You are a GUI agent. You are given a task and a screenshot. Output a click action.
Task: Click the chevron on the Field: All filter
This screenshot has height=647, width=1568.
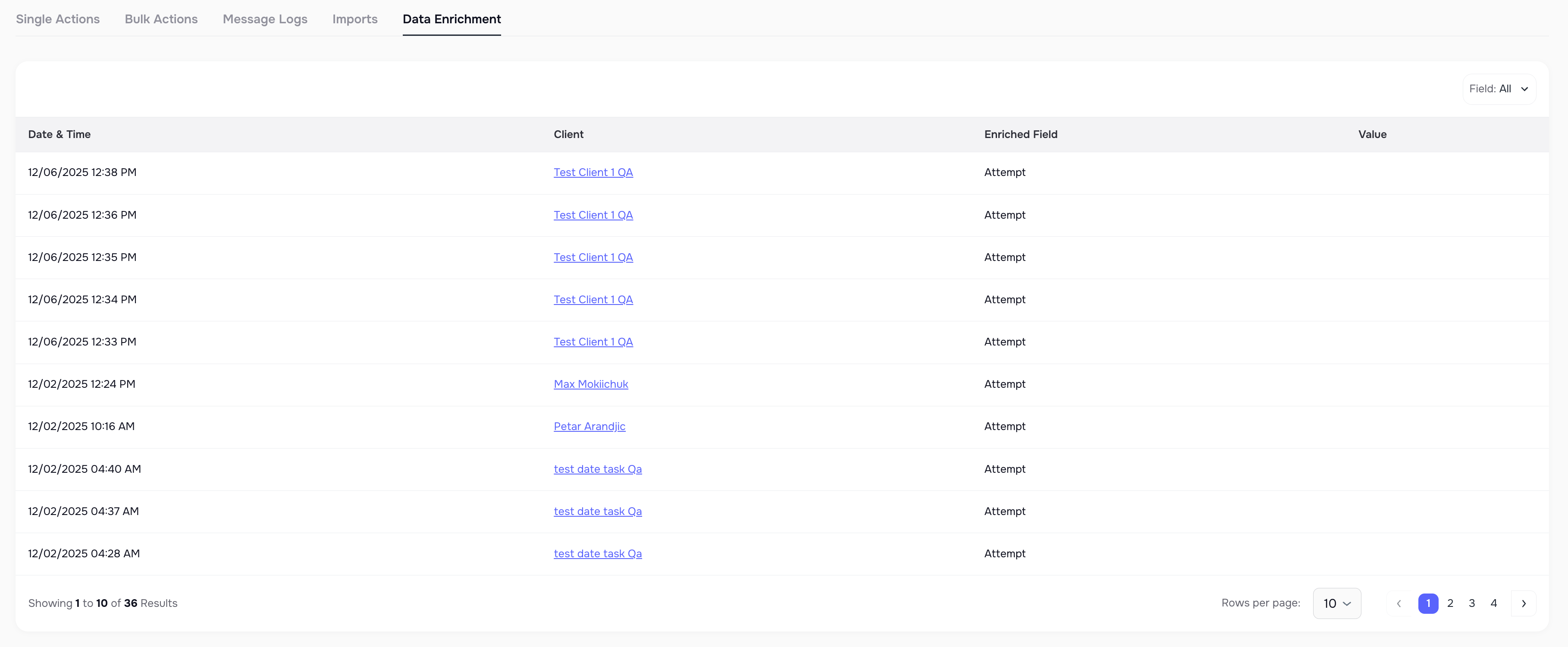(1524, 89)
